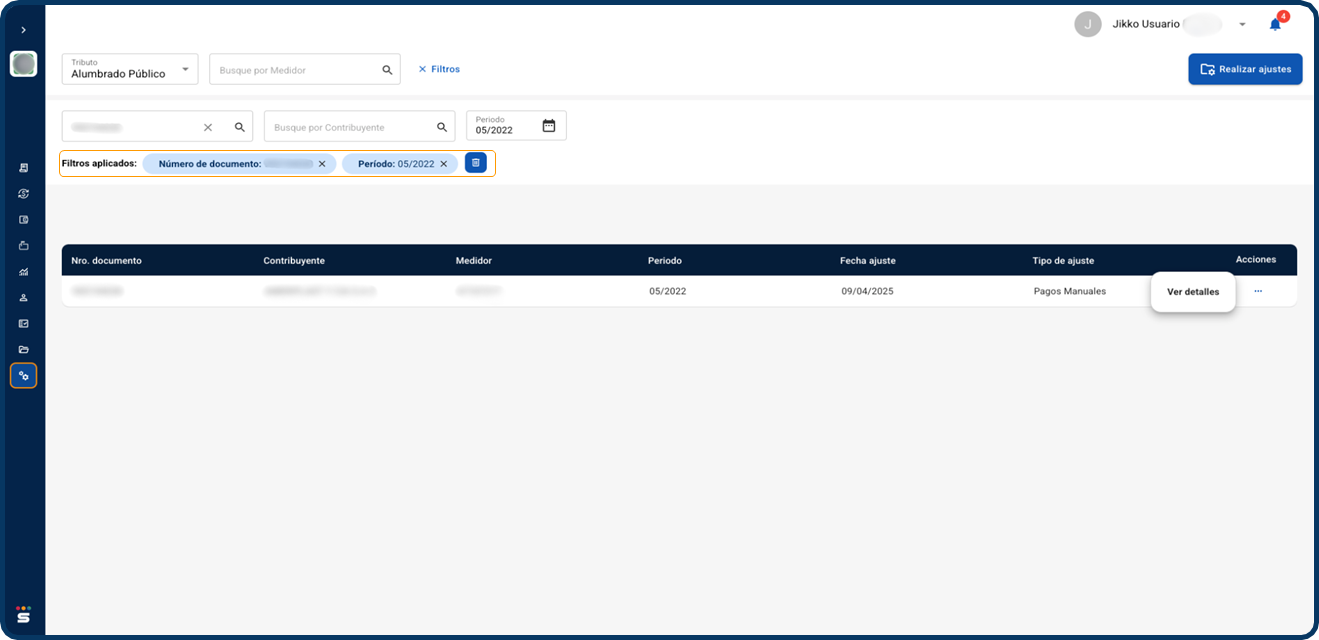Click the user sidebar icon
This screenshot has width=1319, height=640.
tap(24, 297)
